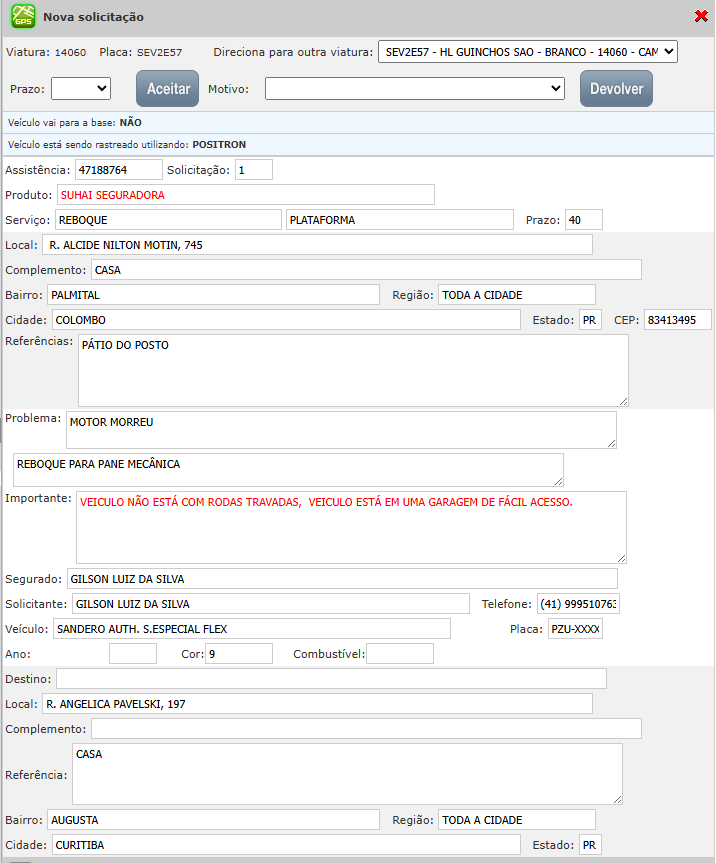Screen dimensions: 716x863
Task: Click the Local field with R. ALCIDE NILTON MOTIN
Action: [317, 245]
